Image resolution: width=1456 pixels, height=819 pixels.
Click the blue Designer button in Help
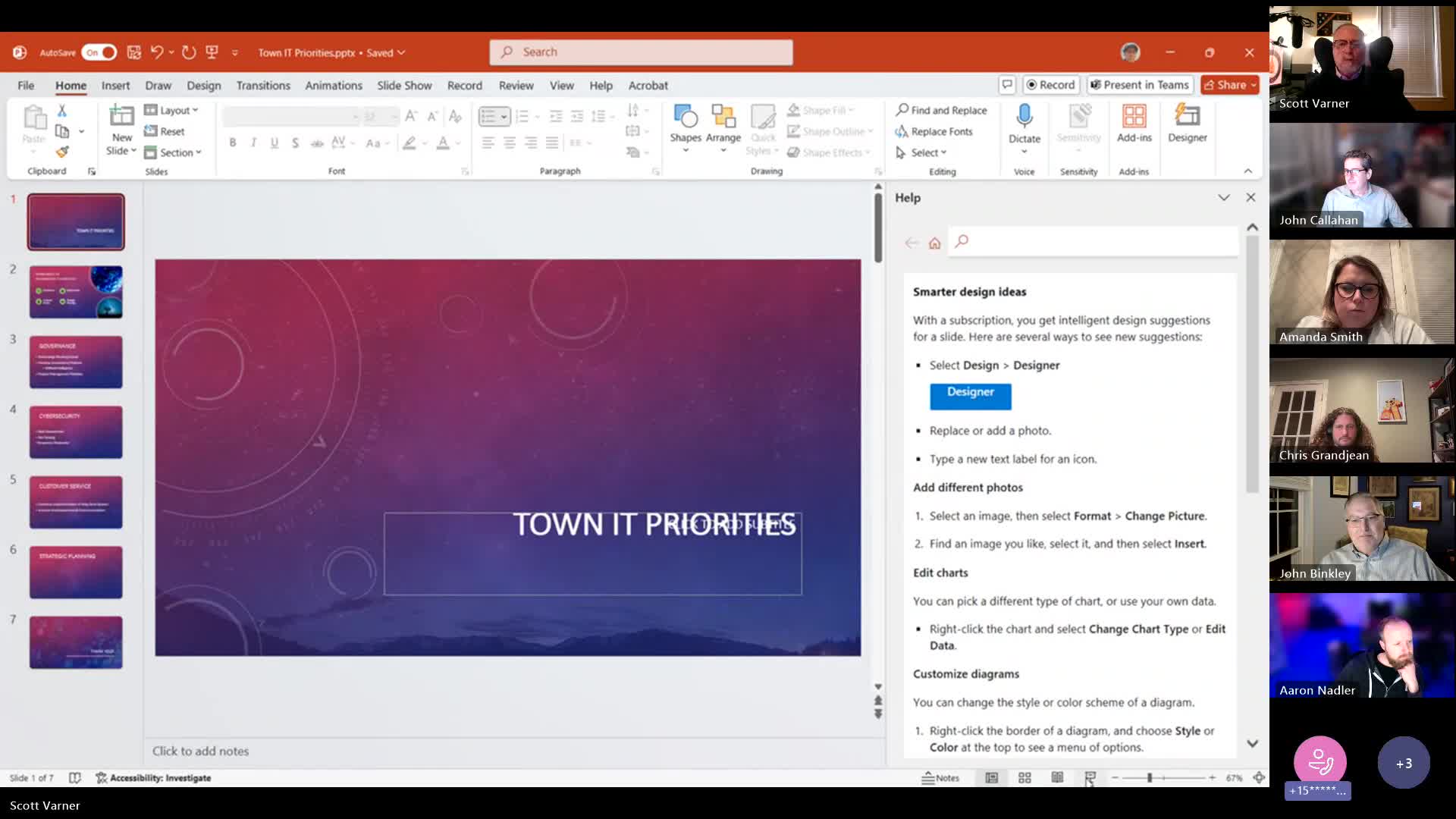970,396
